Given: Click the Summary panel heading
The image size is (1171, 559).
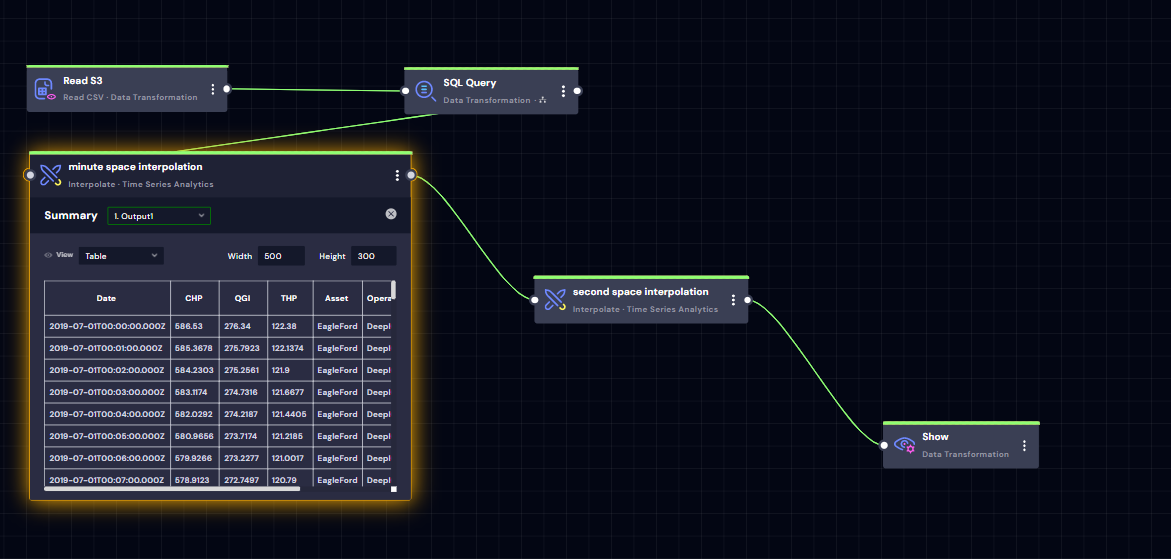Looking at the screenshot, I should pyautogui.click(x=71, y=216).
